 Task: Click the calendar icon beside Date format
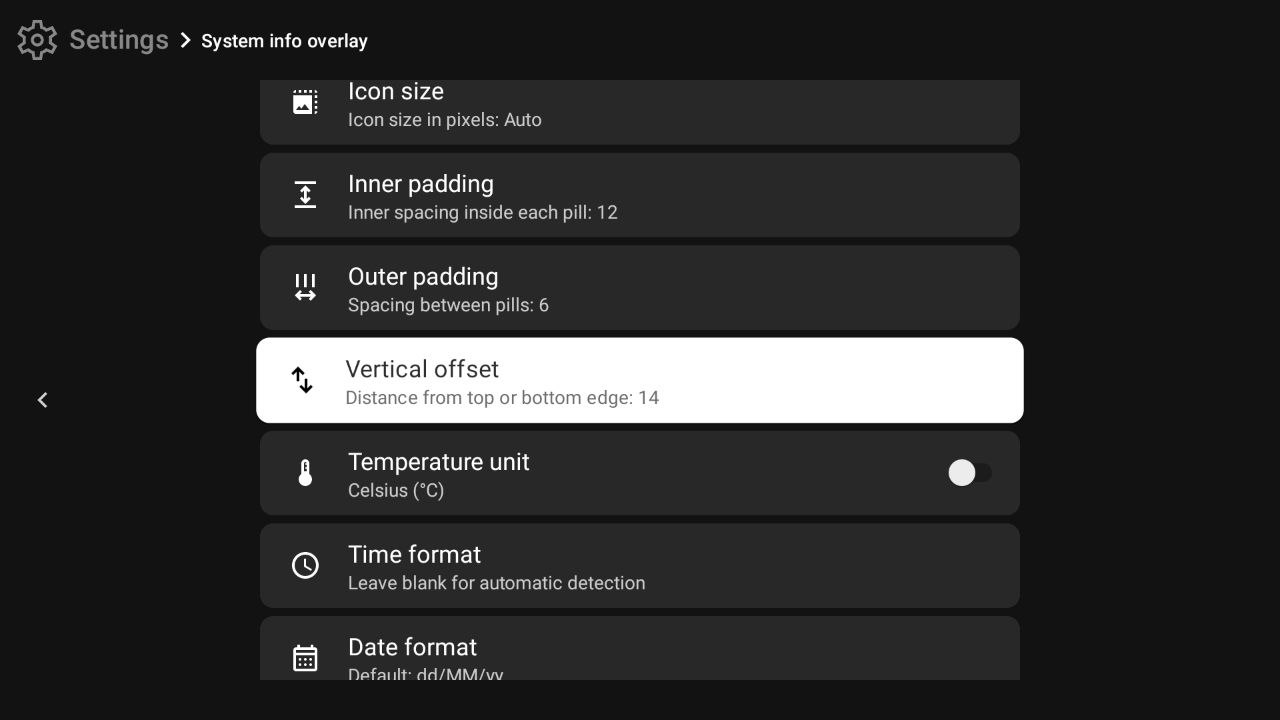305,657
